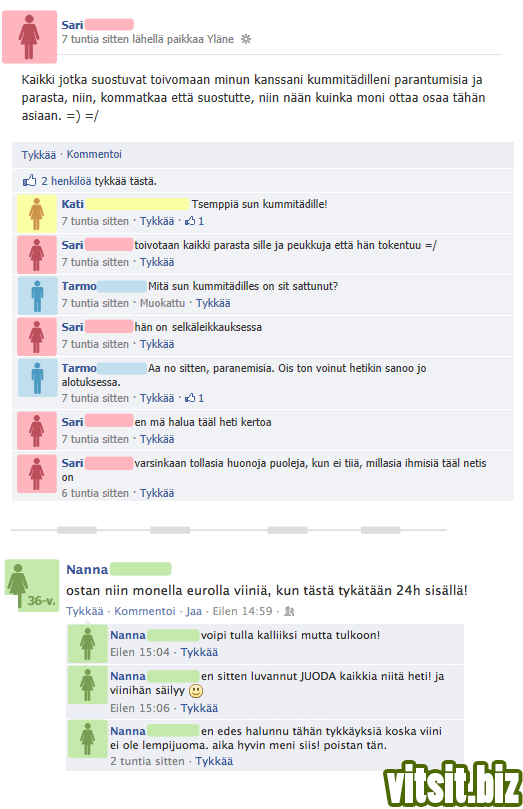Like Nanna's 'voipi tulla kalliiksi' comment
Viewport: 523px width, 809px height.
tap(199, 652)
